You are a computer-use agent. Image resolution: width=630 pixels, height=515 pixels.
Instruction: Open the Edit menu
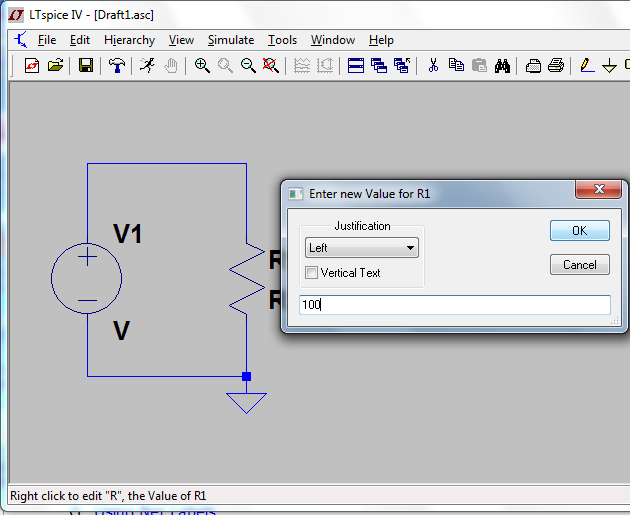[x=80, y=40]
